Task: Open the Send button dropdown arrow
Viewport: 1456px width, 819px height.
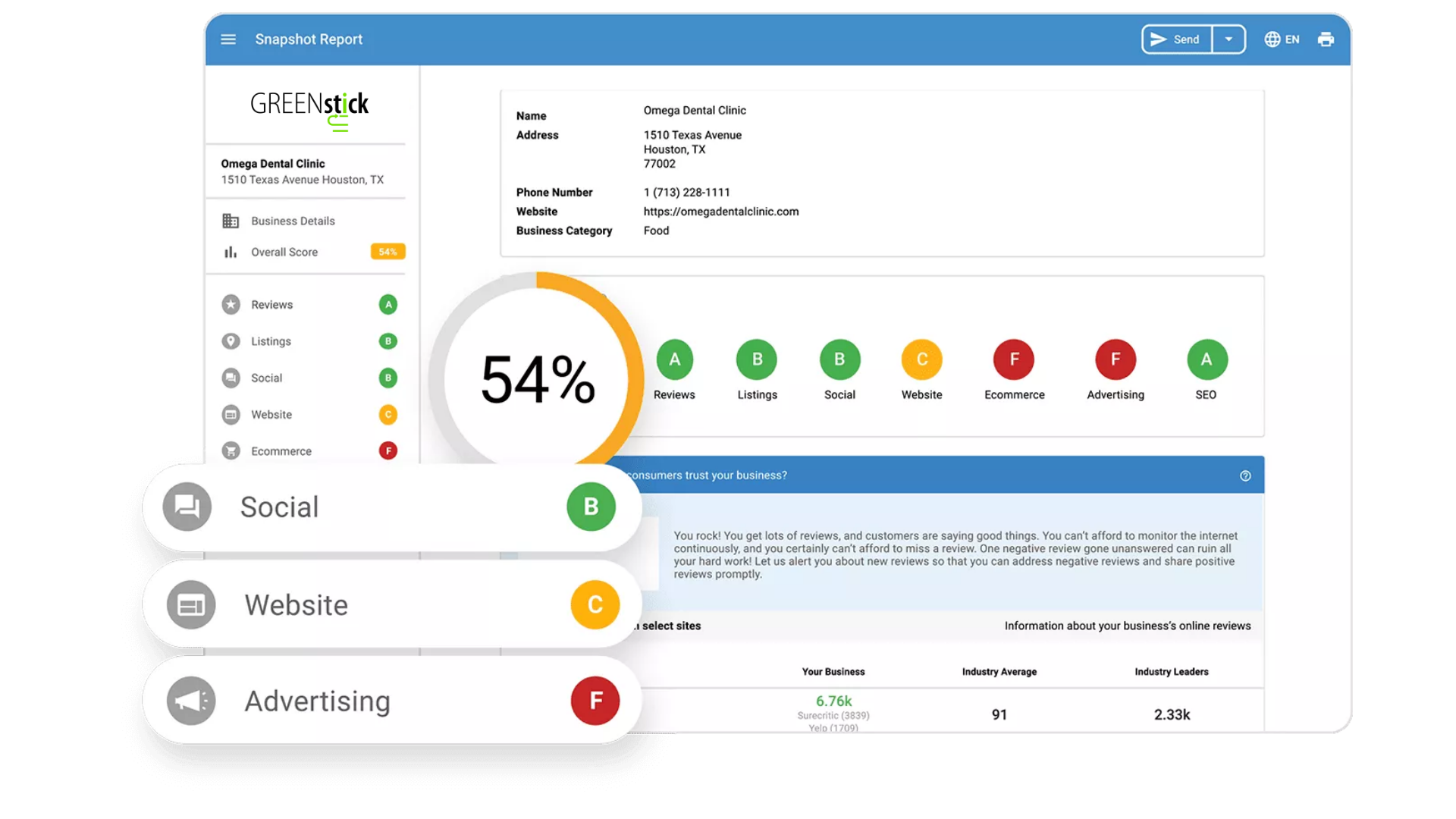Action: pos(1229,39)
